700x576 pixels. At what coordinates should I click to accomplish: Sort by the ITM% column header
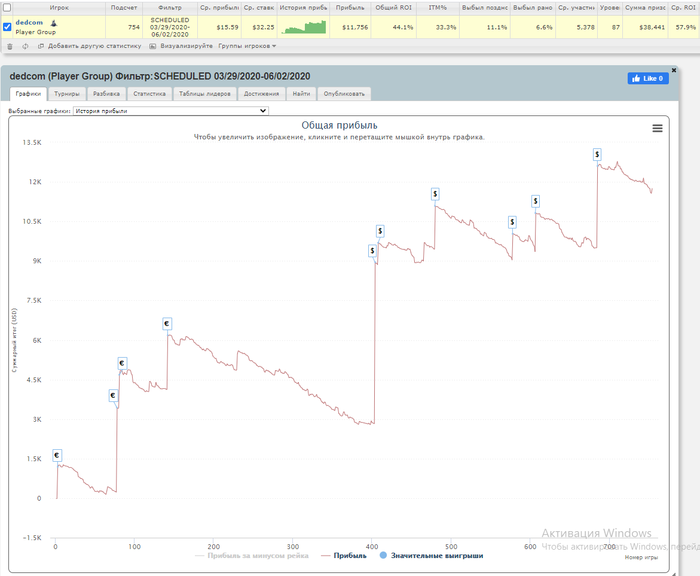[438, 8]
